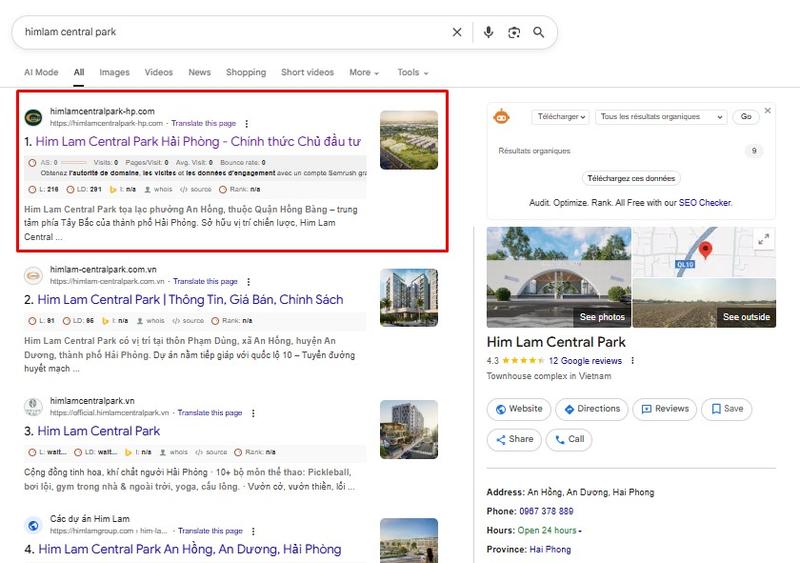Screen dimensions: 800x563
Task: Click the himlam-centralpark.com.vn favicon
Action: tap(34, 276)
